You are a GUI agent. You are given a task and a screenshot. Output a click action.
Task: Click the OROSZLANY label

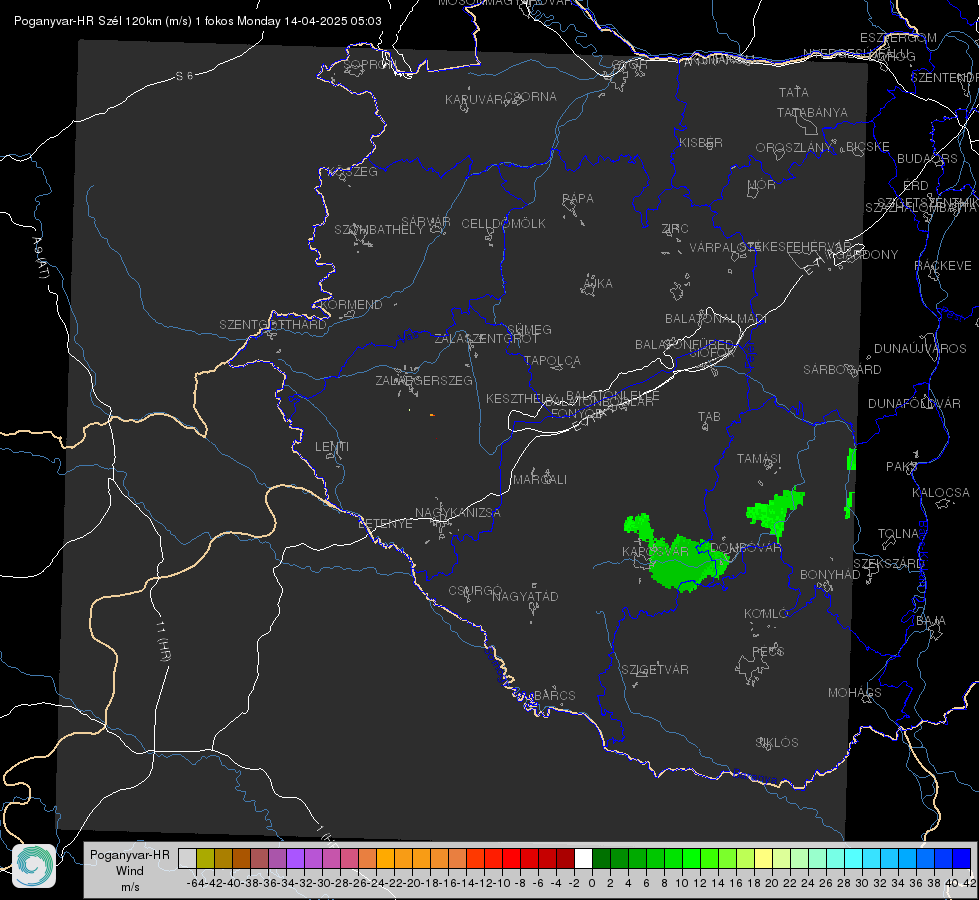(x=794, y=147)
